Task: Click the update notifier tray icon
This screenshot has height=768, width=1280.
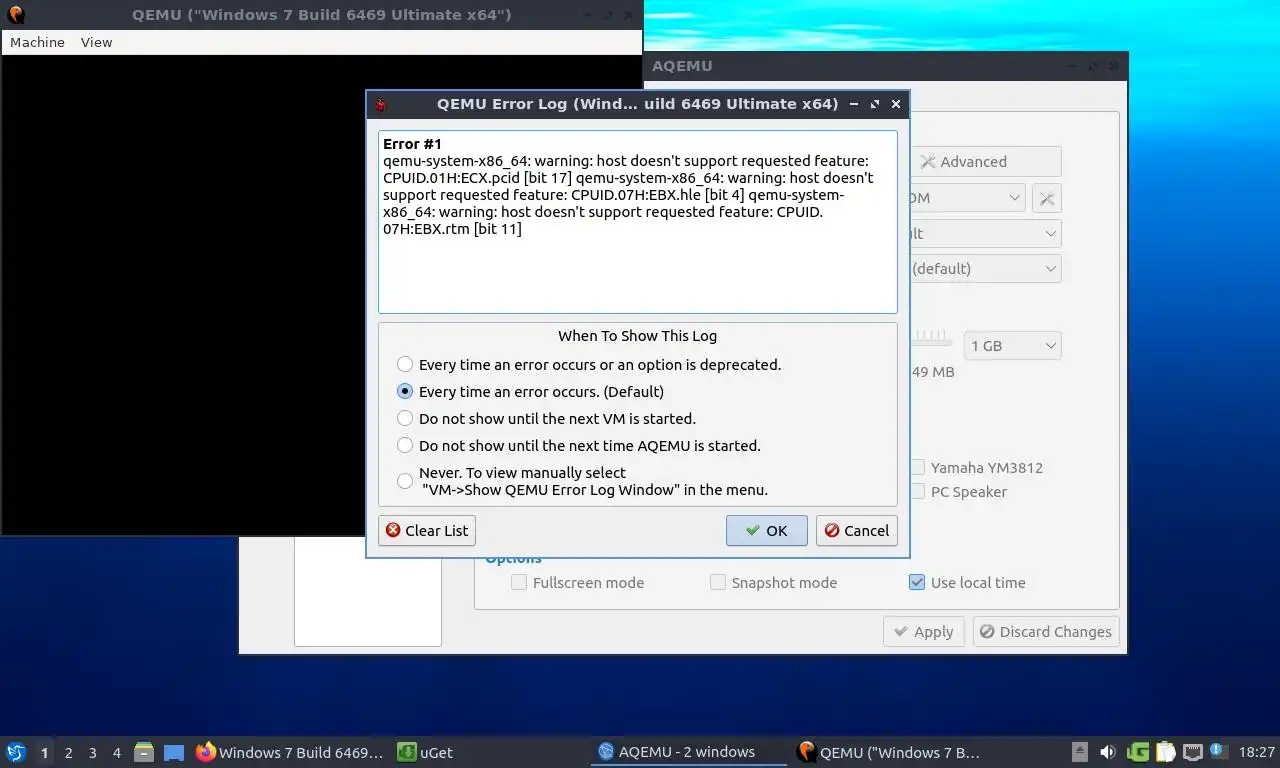Action: click(1218, 751)
